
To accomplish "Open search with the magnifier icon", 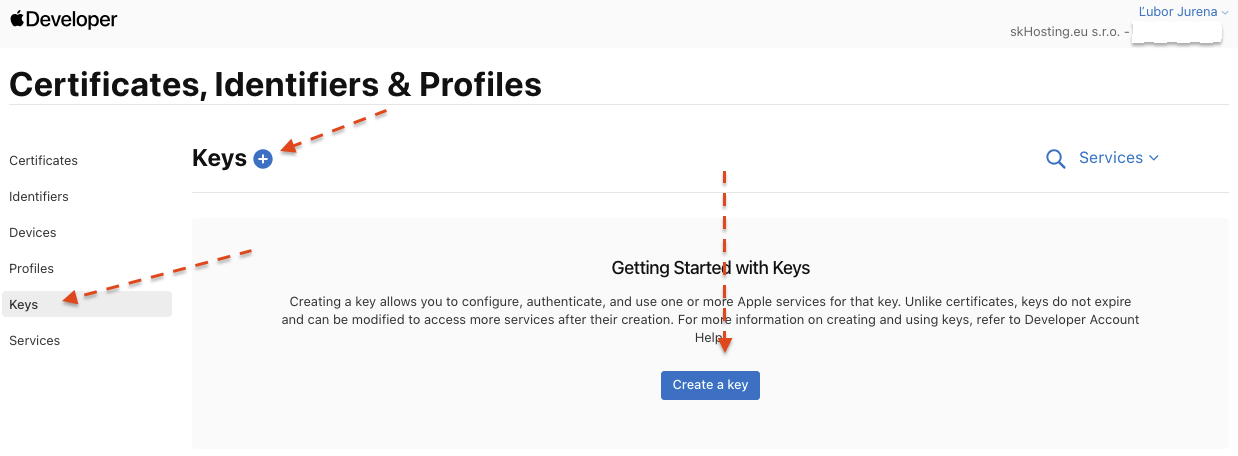I will [1055, 159].
